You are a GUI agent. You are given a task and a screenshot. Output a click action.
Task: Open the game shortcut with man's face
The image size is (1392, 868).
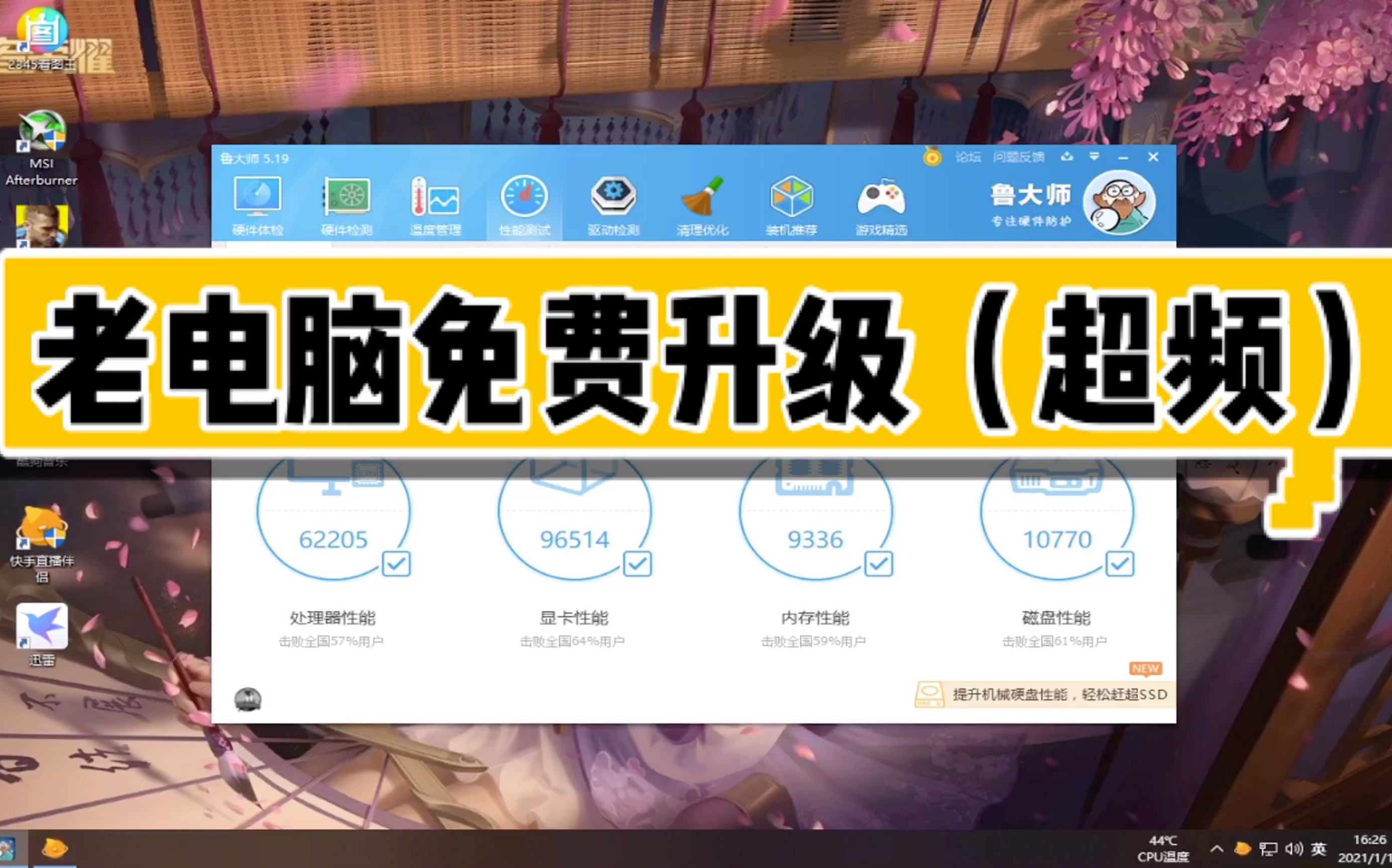point(41,226)
